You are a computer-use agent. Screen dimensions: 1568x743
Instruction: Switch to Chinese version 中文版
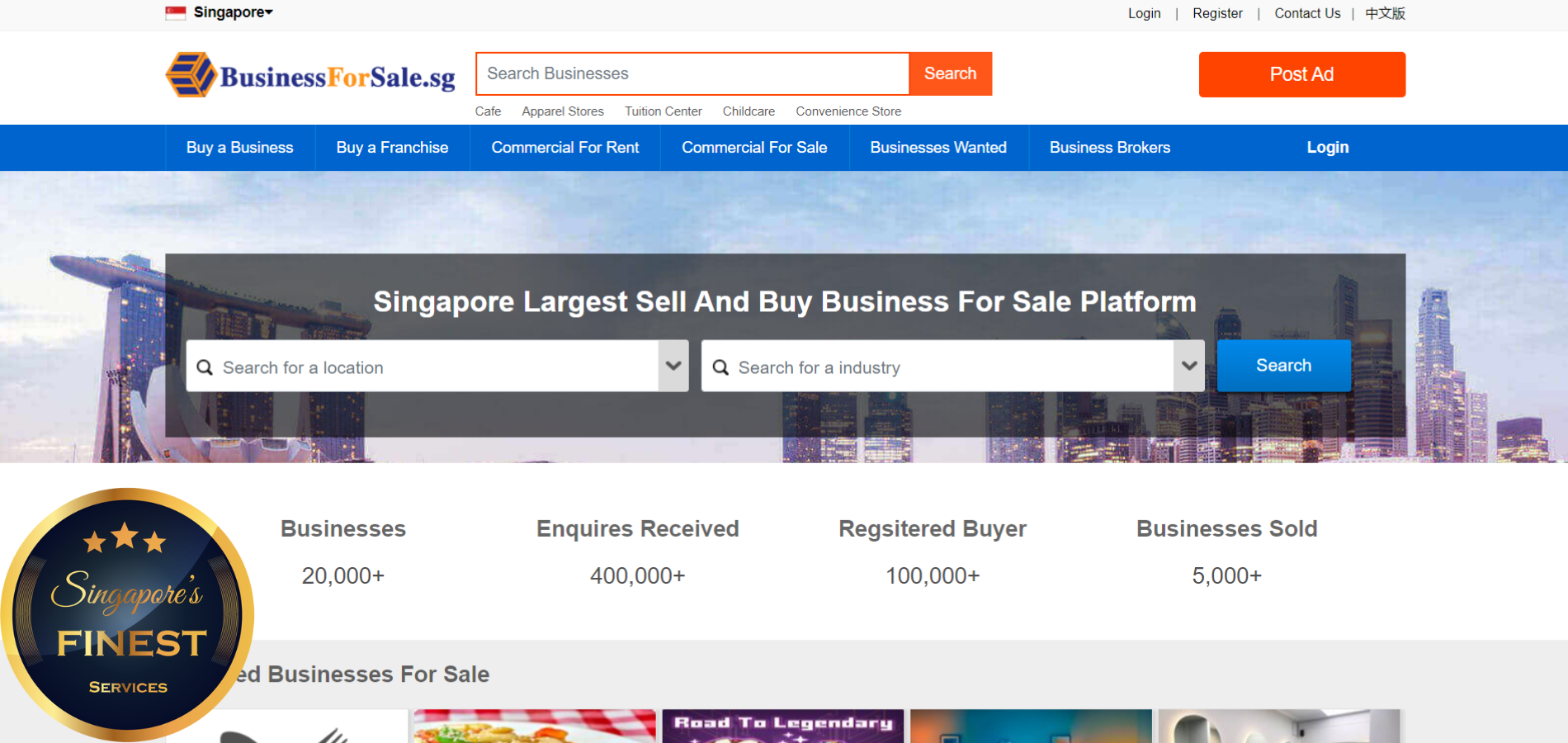click(1385, 13)
